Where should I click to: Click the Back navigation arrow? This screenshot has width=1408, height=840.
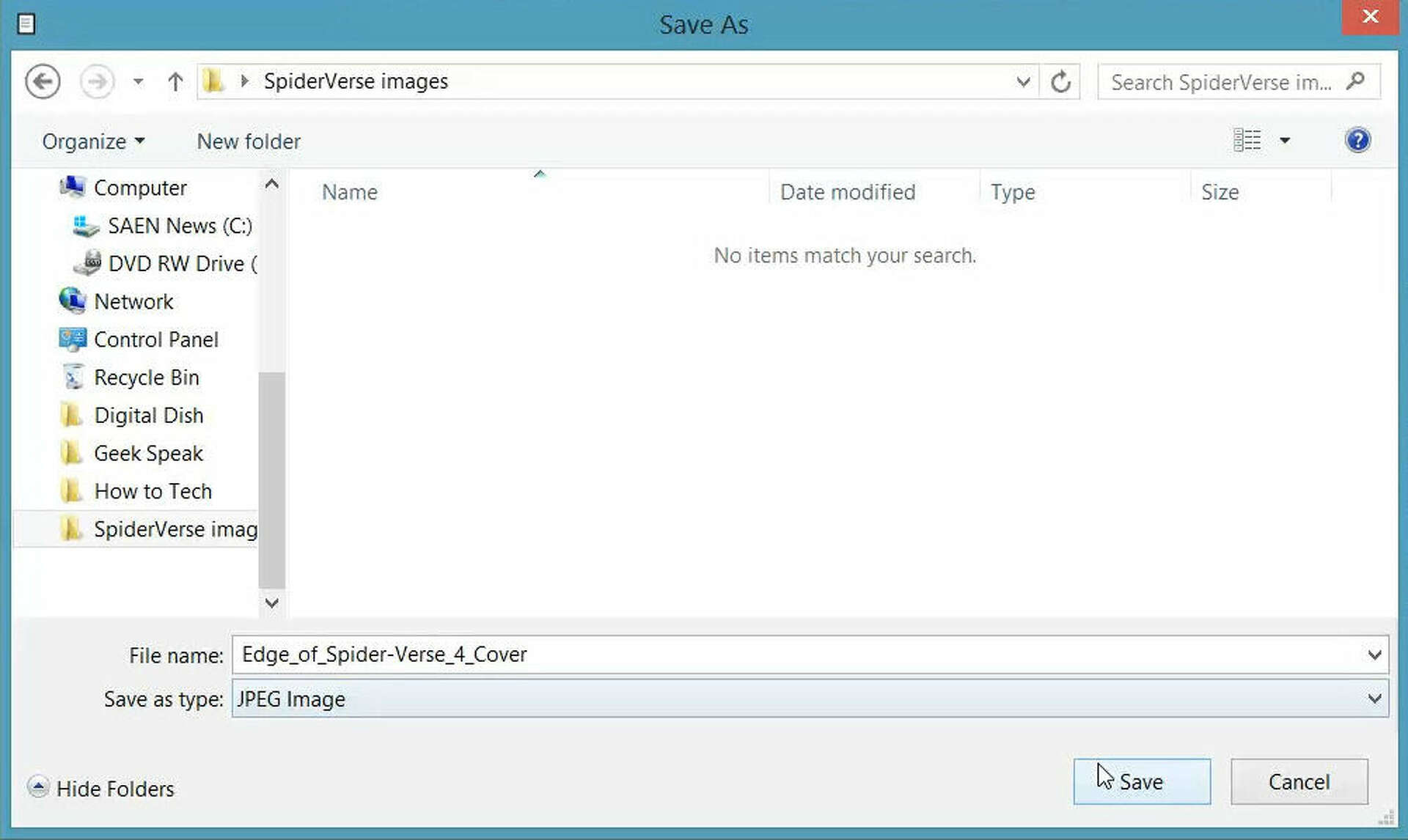[x=43, y=81]
